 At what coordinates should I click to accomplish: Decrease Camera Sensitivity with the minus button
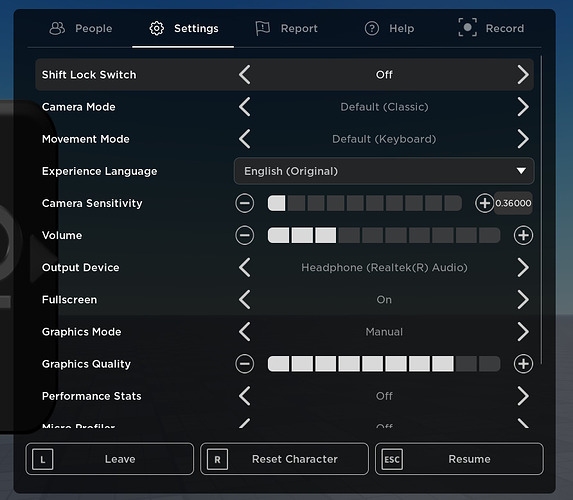pos(245,203)
